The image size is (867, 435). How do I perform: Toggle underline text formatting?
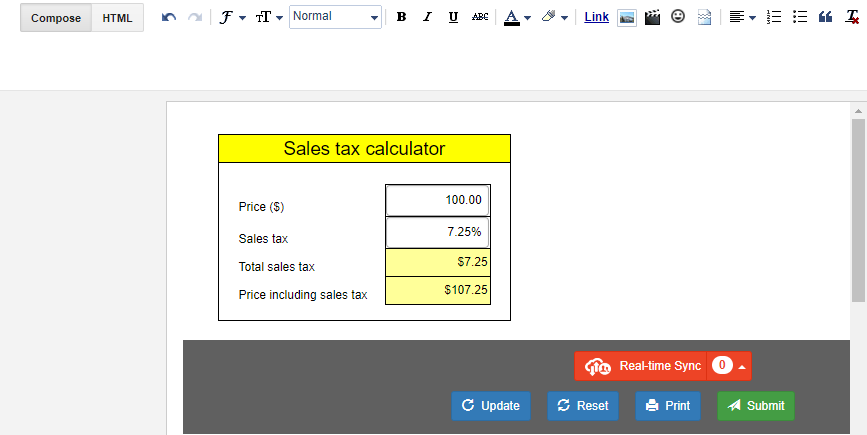[x=453, y=17]
